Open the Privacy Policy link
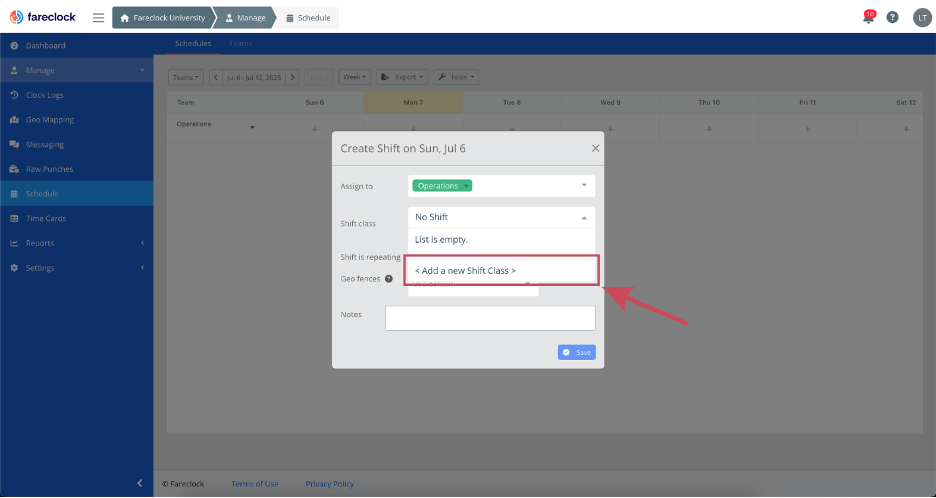936x498 pixels. pos(330,484)
